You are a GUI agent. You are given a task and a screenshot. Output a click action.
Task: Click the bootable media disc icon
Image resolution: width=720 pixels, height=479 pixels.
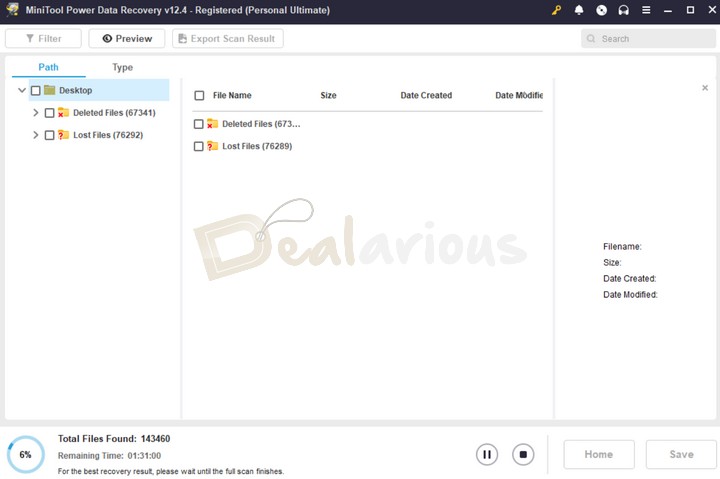(x=601, y=10)
